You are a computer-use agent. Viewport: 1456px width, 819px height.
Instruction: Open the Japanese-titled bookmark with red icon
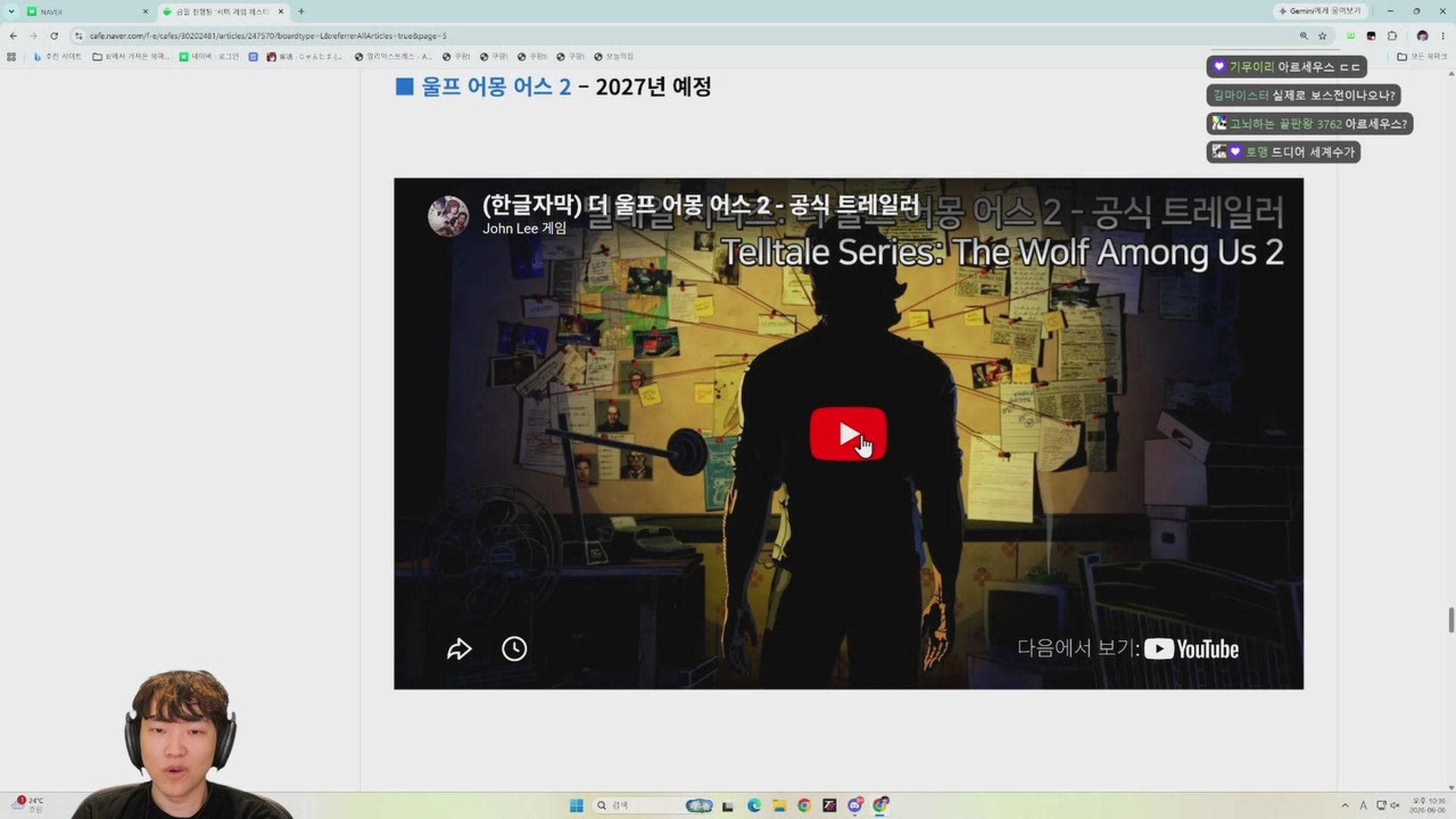click(304, 57)
